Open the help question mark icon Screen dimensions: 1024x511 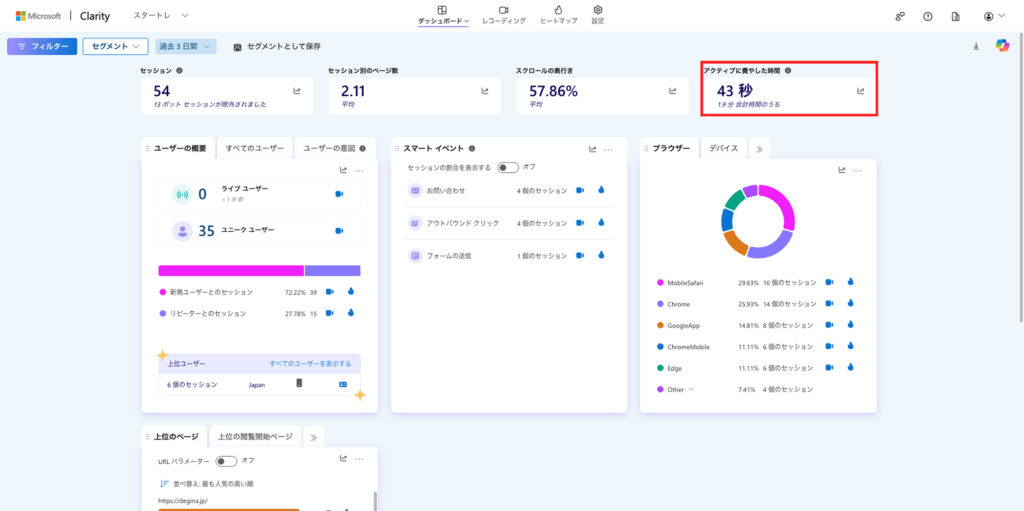(927, 17)
